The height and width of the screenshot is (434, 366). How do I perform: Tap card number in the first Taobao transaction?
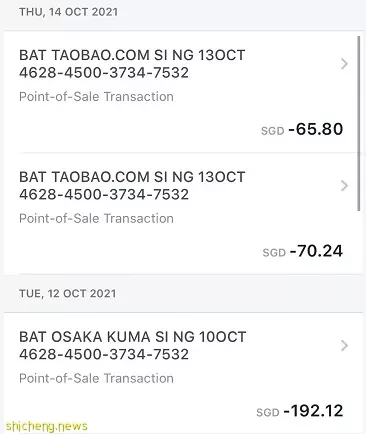pos(104,73)
